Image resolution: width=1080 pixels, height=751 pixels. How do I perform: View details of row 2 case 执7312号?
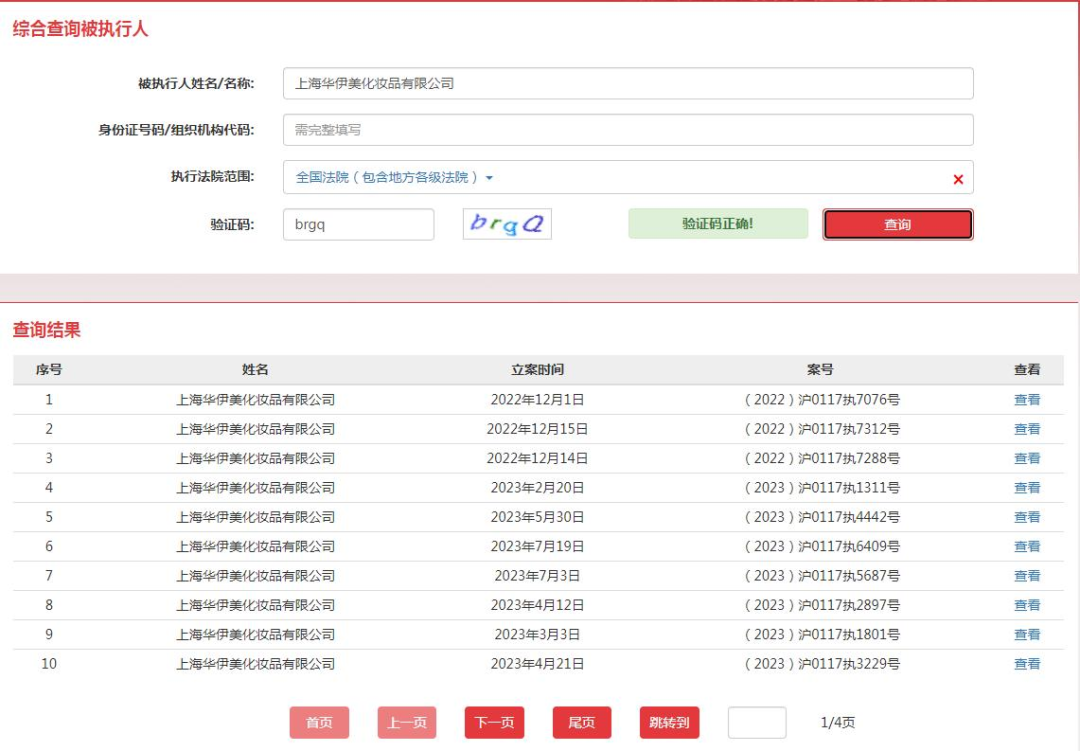pos(1027,429)
